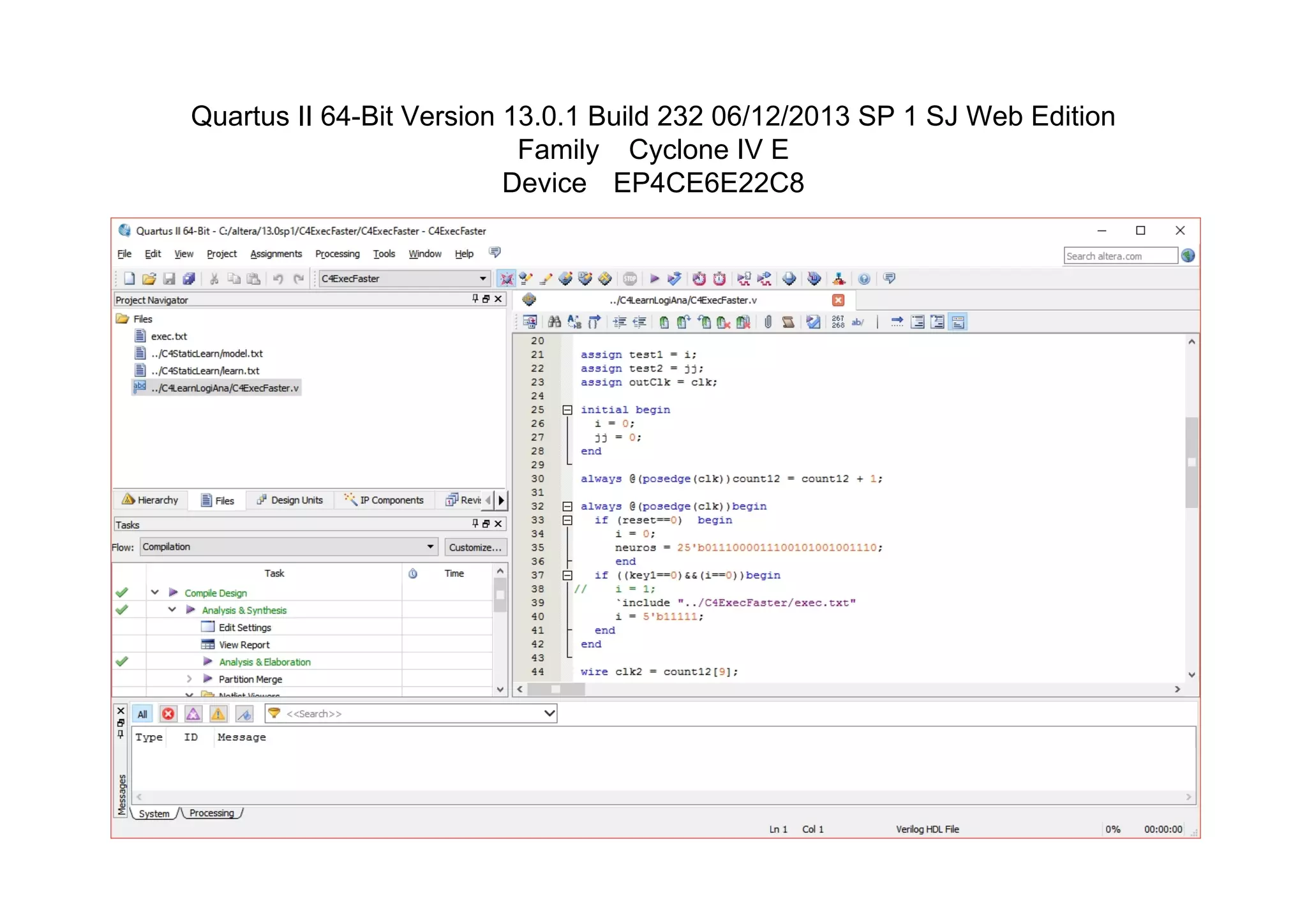Toggle the purple Critical Warning filter
The image size is (1307, 924).
pyautogui.click(x=193, y=714)
